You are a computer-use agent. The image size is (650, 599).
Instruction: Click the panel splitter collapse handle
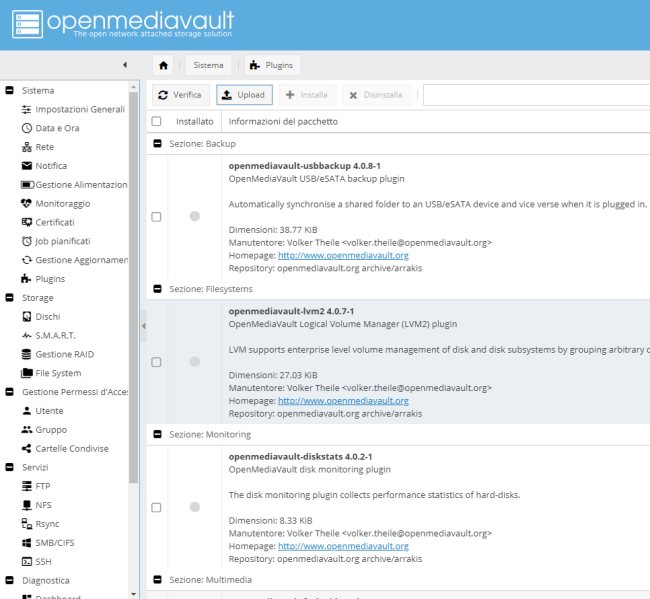click(143, 326)
